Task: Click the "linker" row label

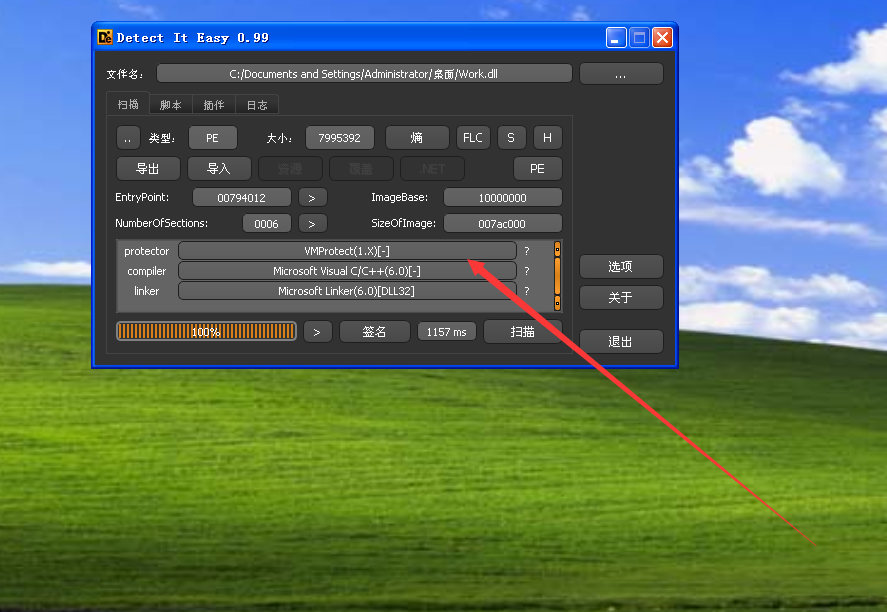Action: point(147,291)
